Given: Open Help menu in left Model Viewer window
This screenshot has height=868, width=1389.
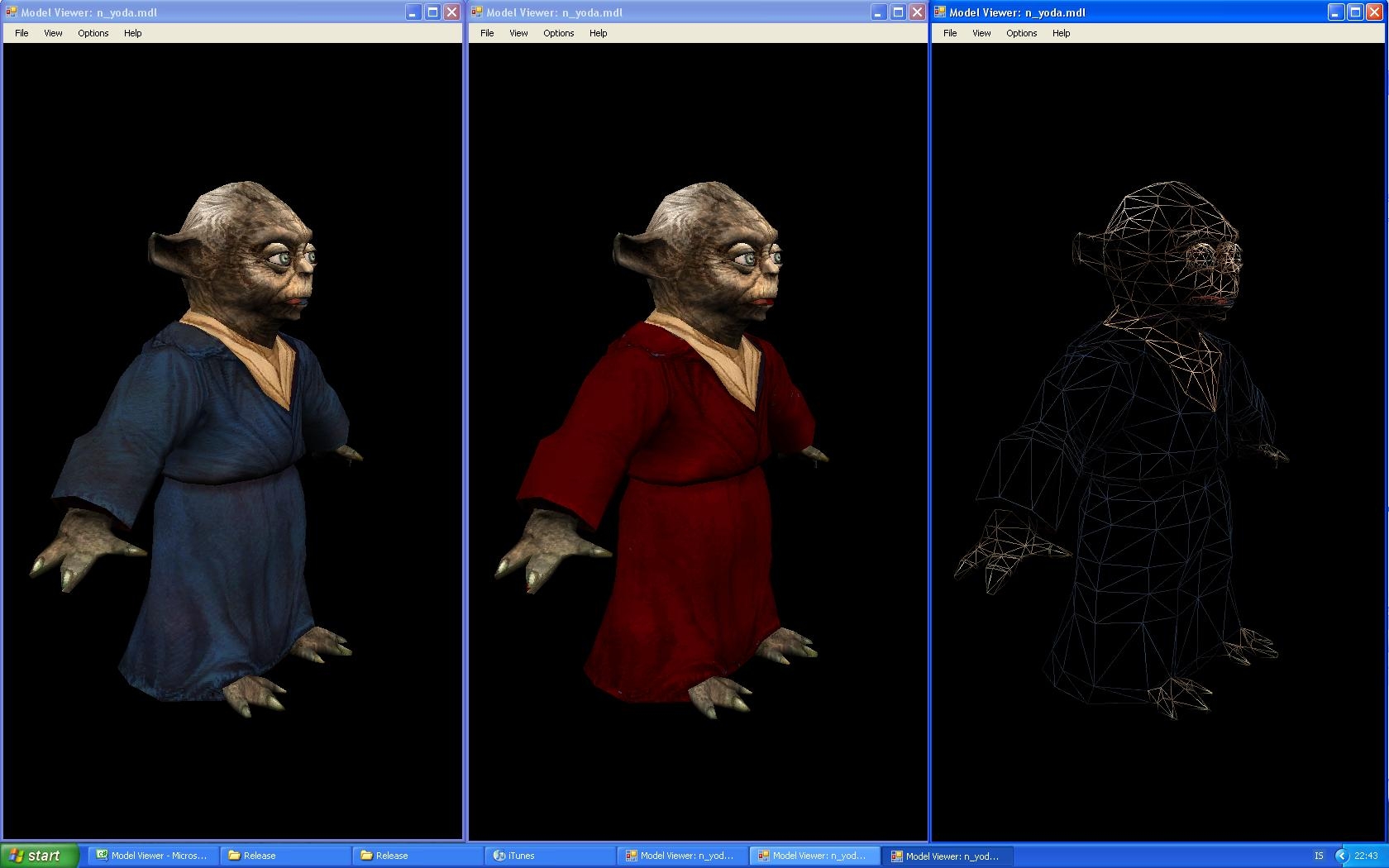Looking at the screenshot, I should 132,33.
